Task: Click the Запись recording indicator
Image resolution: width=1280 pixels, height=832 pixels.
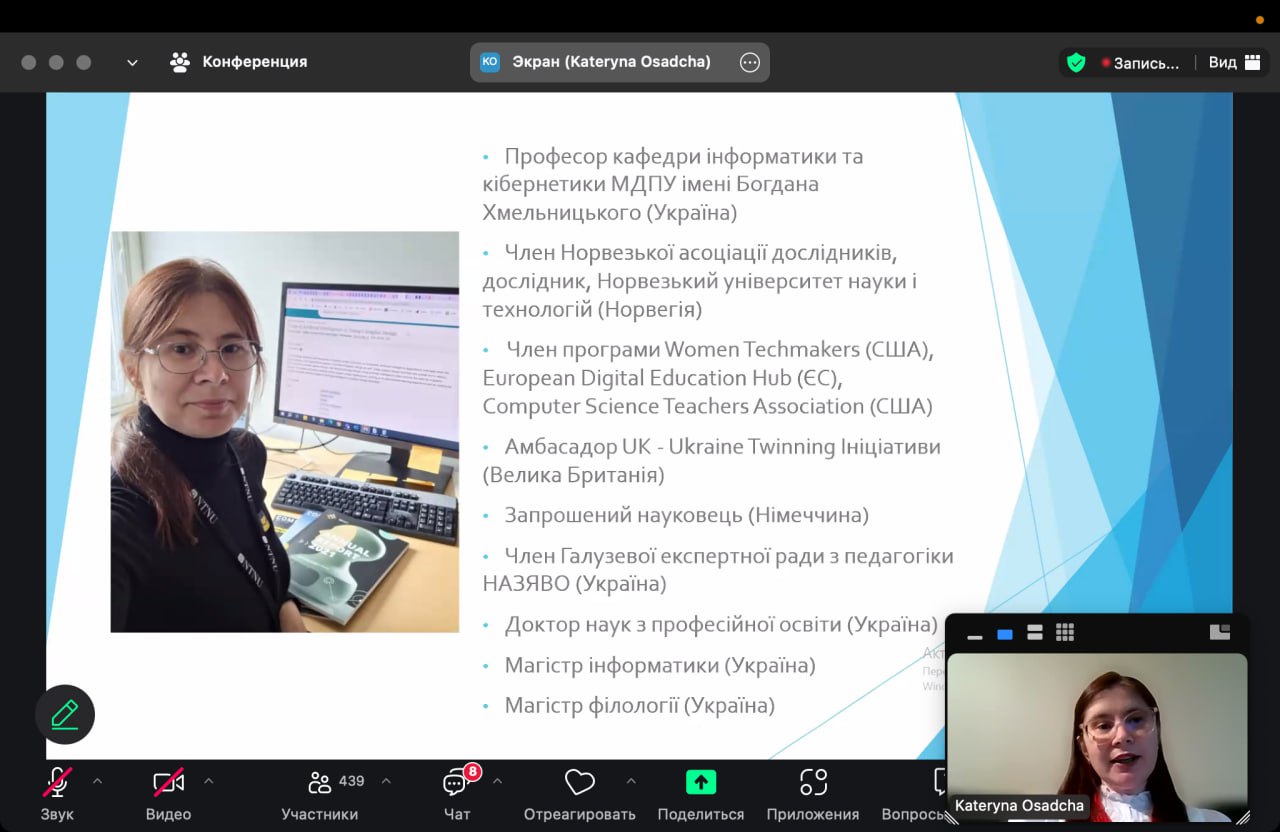Action: [1140, 62]
